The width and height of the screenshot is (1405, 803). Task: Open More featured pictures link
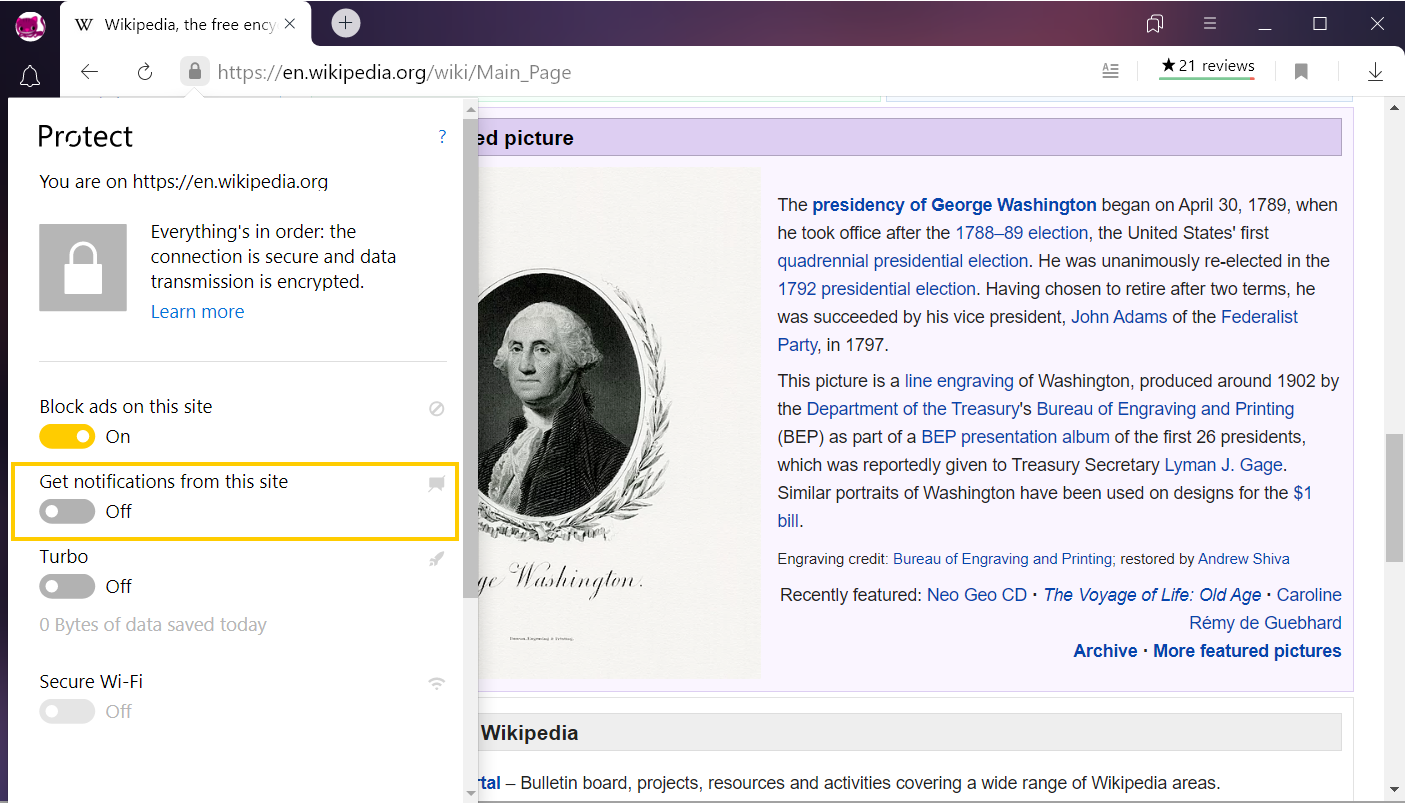pos(1247,651)
